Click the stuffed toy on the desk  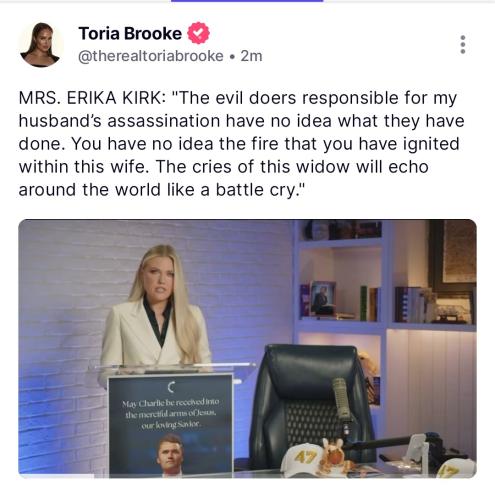coord(335,458)
